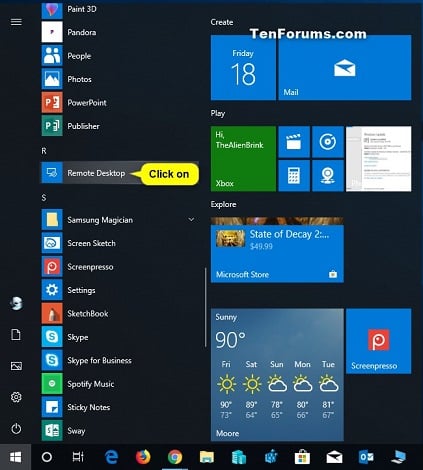The height and width of the screenshot is (470, 423).
Task: Open File Explorer from taskbar
Action: (x=207, y=457)
